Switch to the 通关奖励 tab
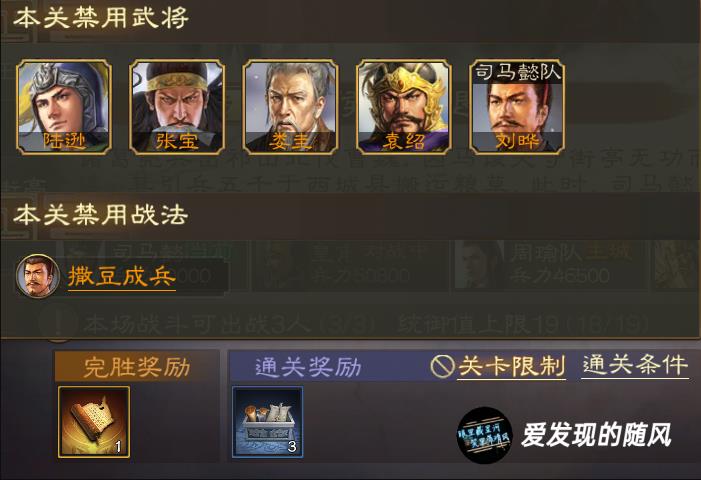 308,366
